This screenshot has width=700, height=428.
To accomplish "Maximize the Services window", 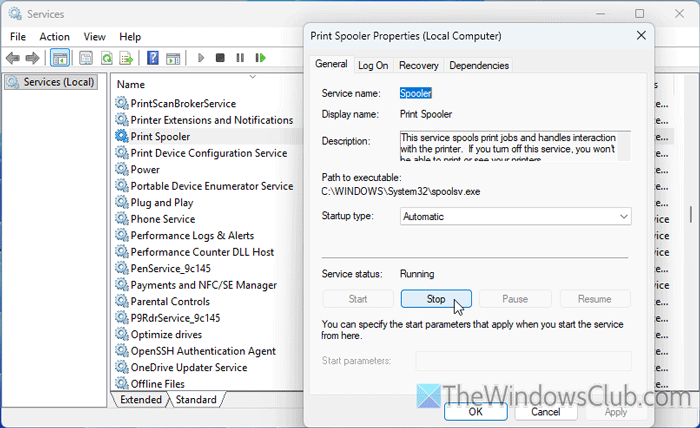I will click(639, 14).
